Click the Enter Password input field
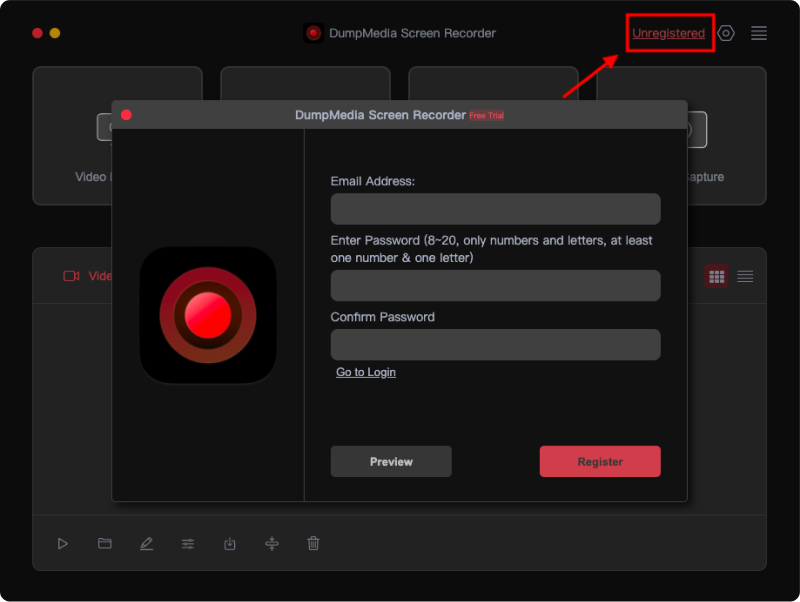 pos(495,285)
